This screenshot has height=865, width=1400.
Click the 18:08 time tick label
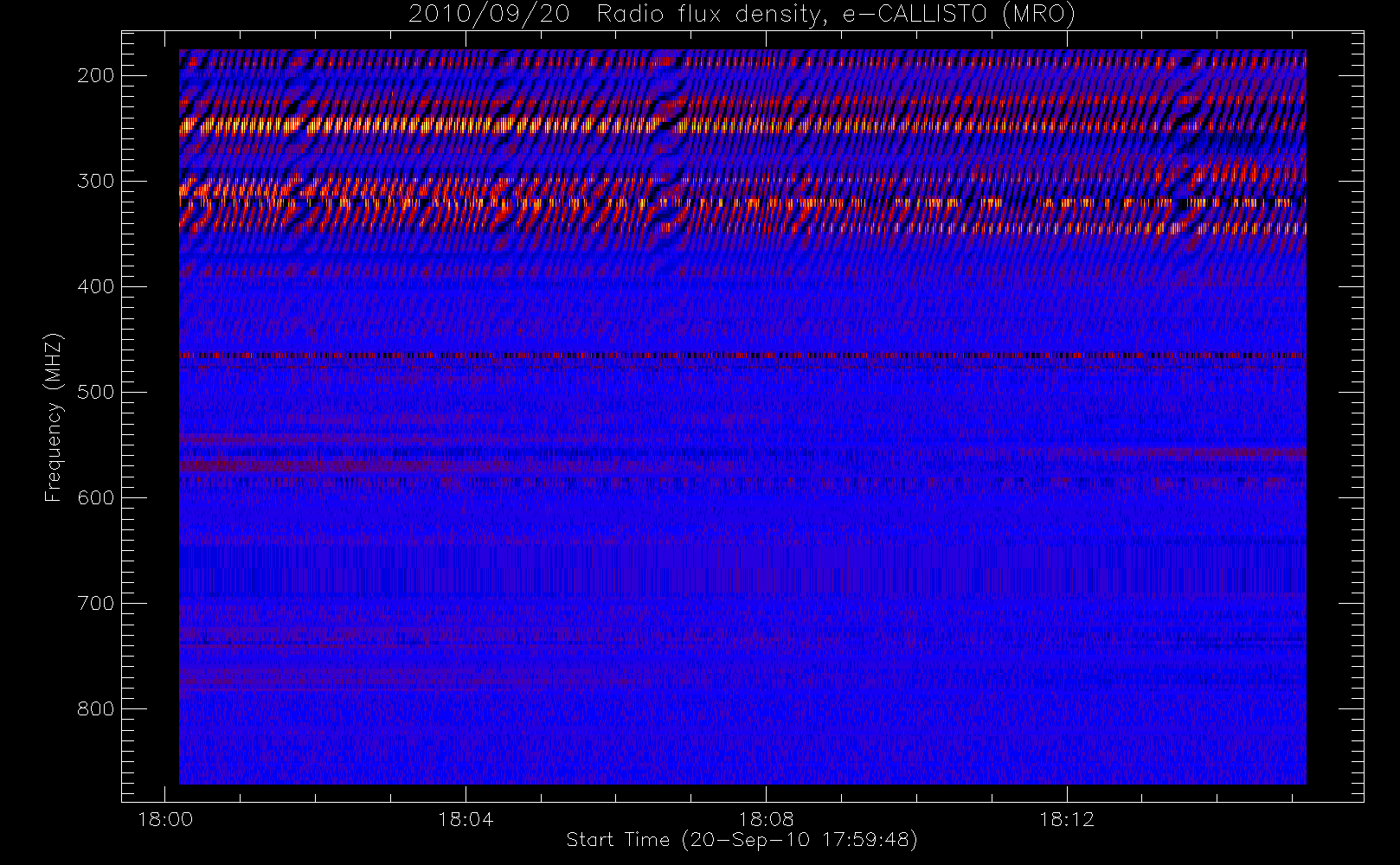766,818
